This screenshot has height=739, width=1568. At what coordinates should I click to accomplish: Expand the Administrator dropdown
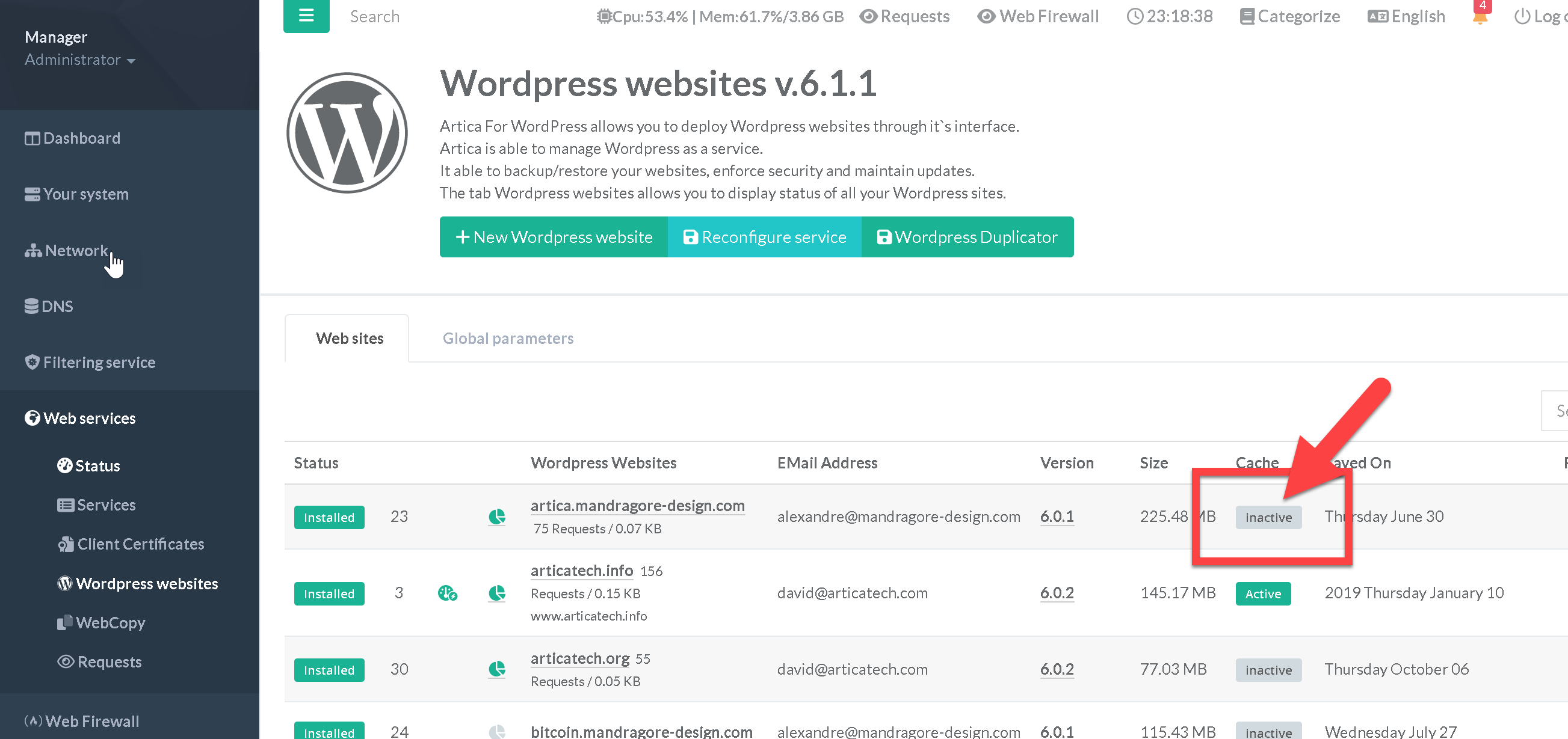point(80,60)
